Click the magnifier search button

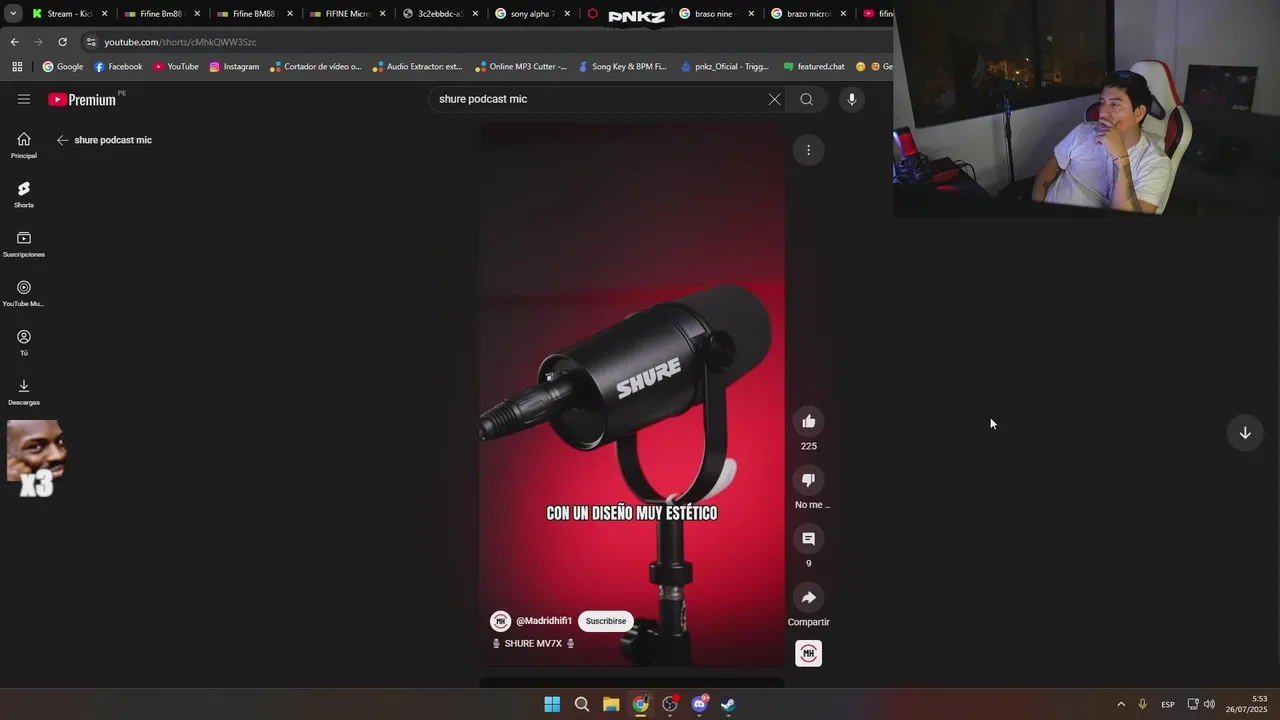(x=806, y=99)
